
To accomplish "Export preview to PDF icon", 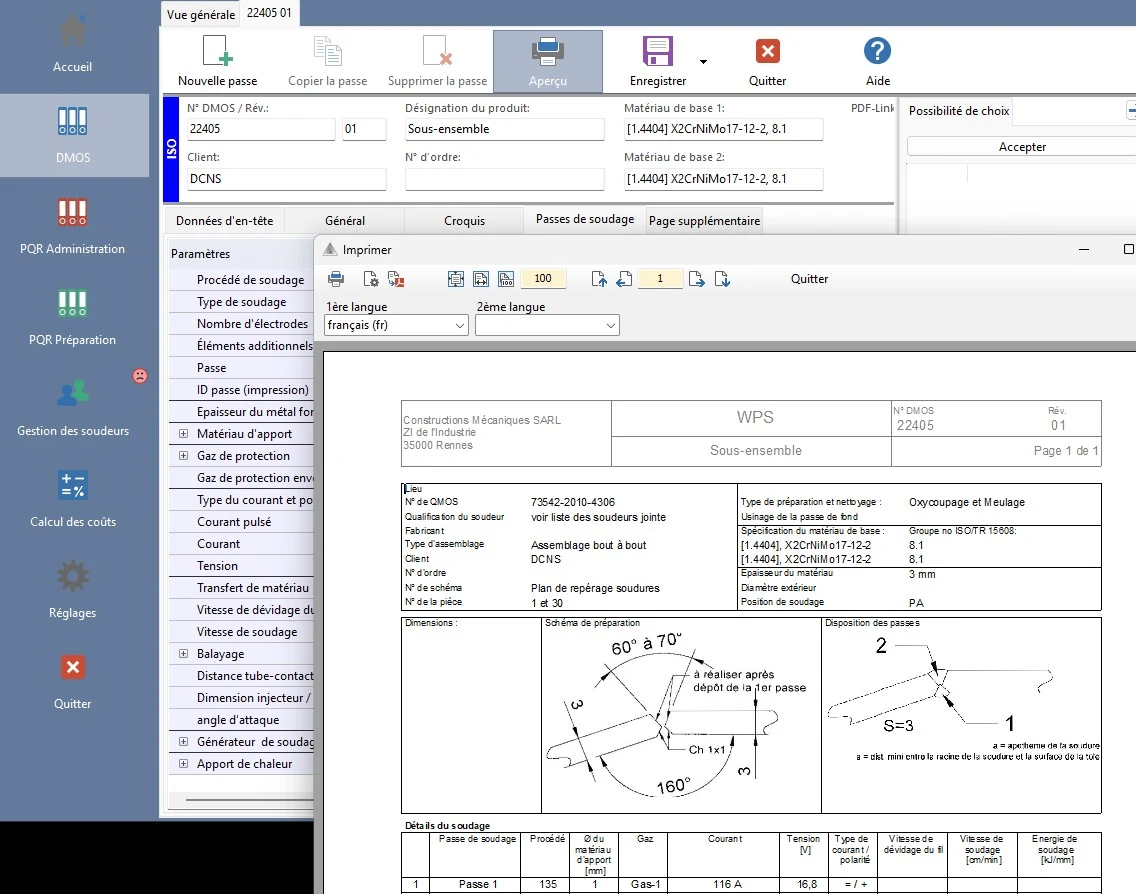I will (x=396, y=279).
